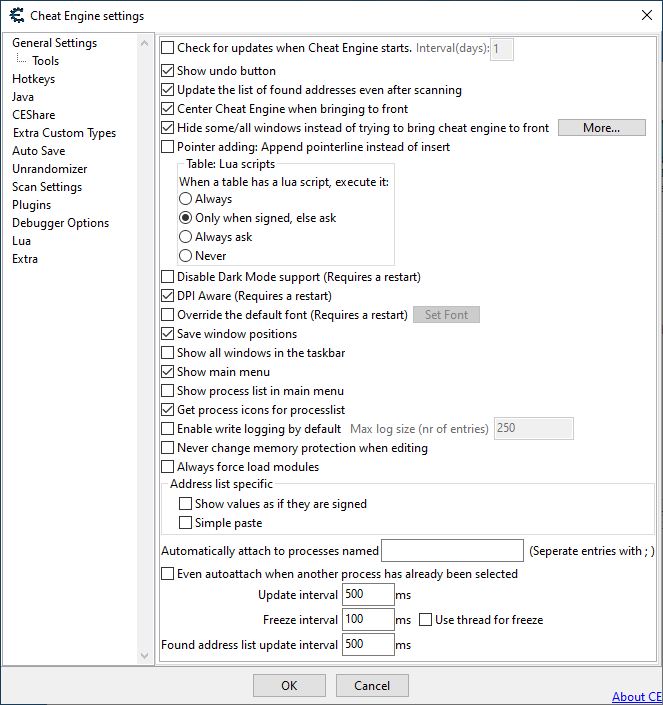The height and width of the screenshot is (705, 663).
Task: Click the More... button
Action: coord(601,128)
